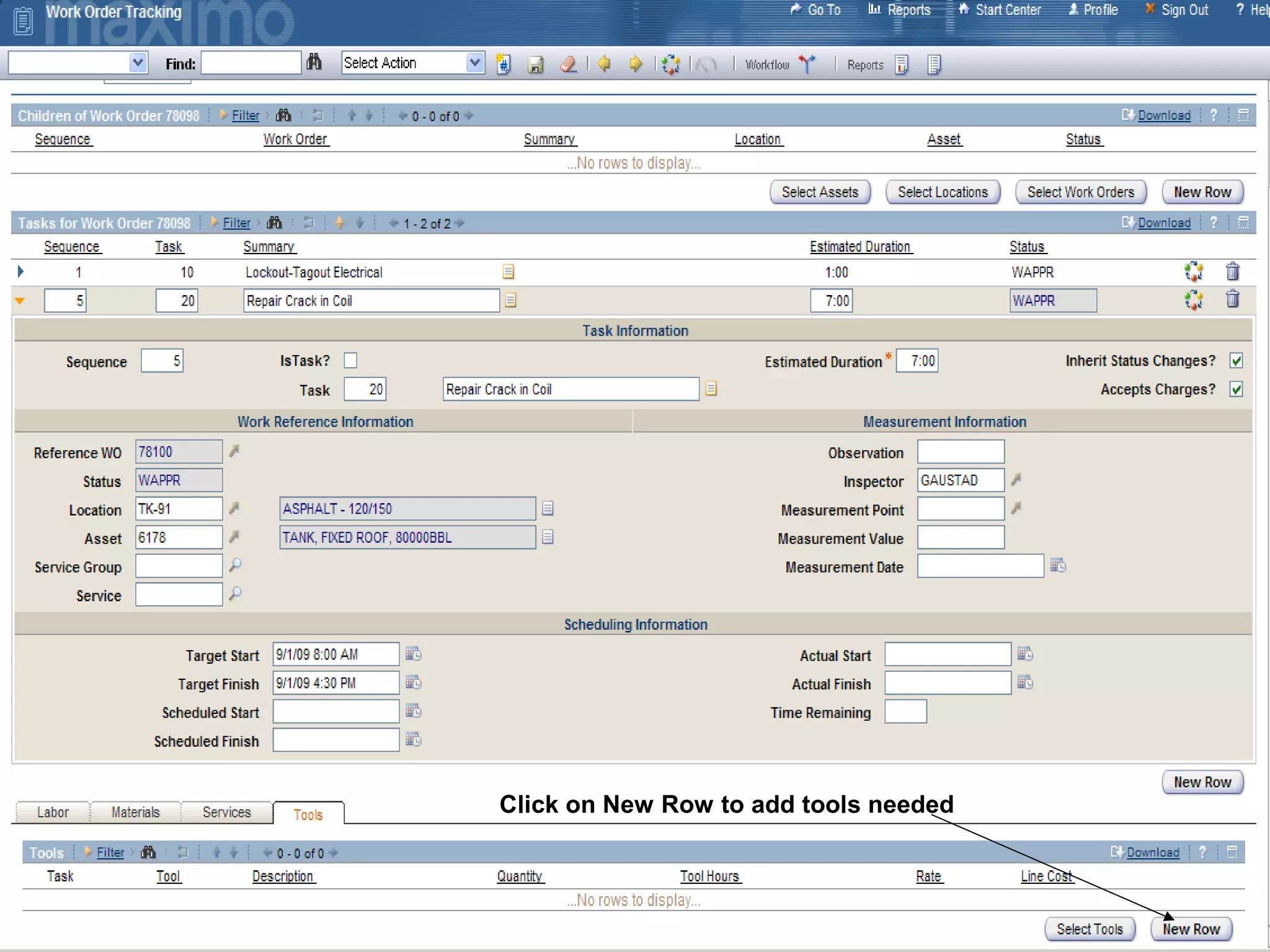Delete the Repair Crack in Coil row
Screen dimensions: 1270x952
point(1232,299)
